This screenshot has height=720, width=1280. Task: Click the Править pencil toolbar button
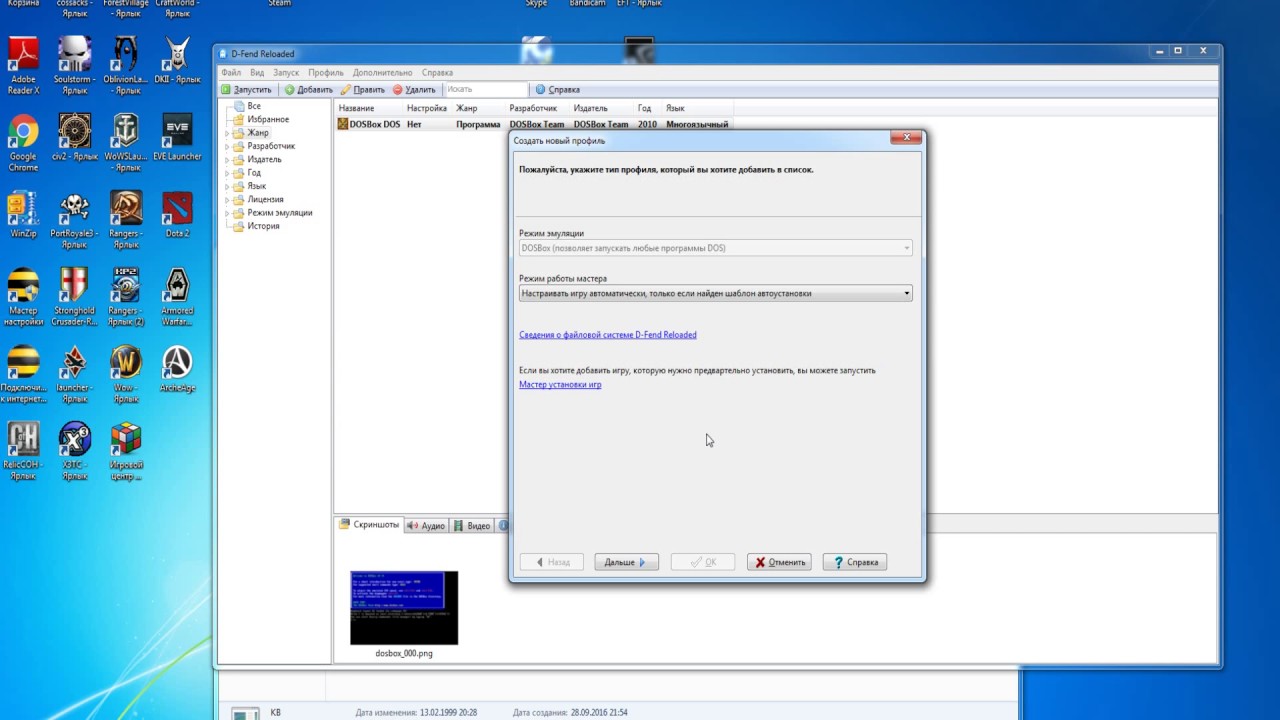pyautogui.click(x=362, y=90)
